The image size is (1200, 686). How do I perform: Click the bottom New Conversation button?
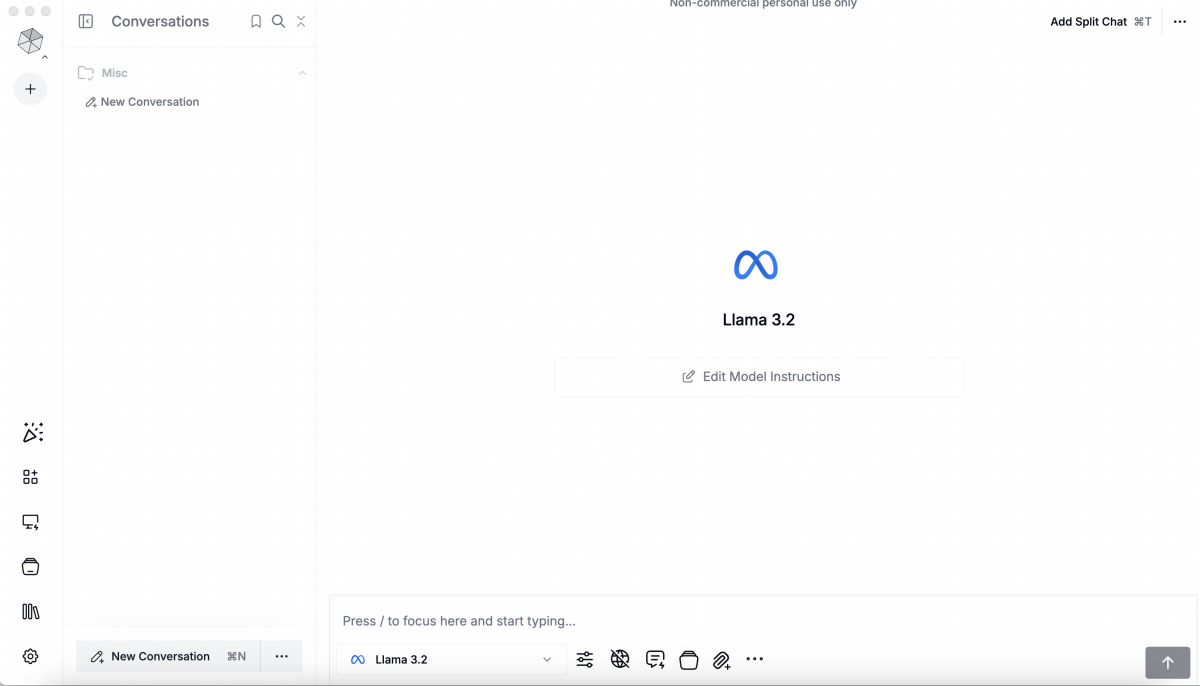coord(168,656)
